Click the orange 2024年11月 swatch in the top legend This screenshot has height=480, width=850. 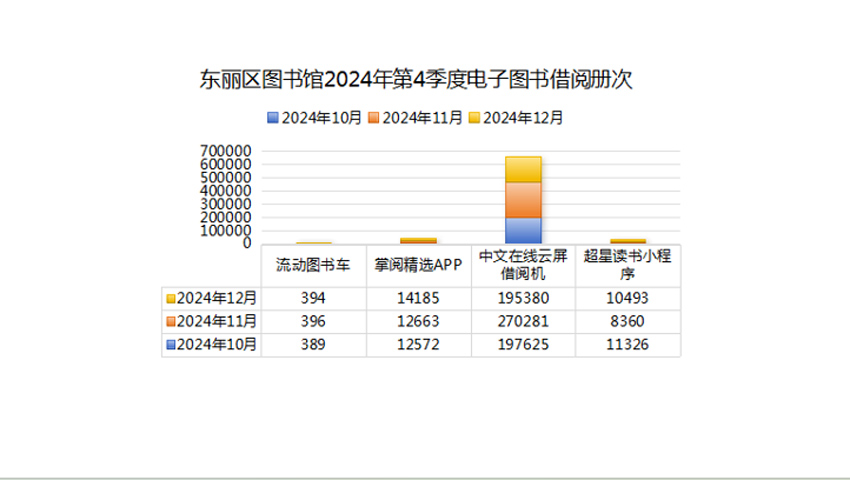[374, 118]
